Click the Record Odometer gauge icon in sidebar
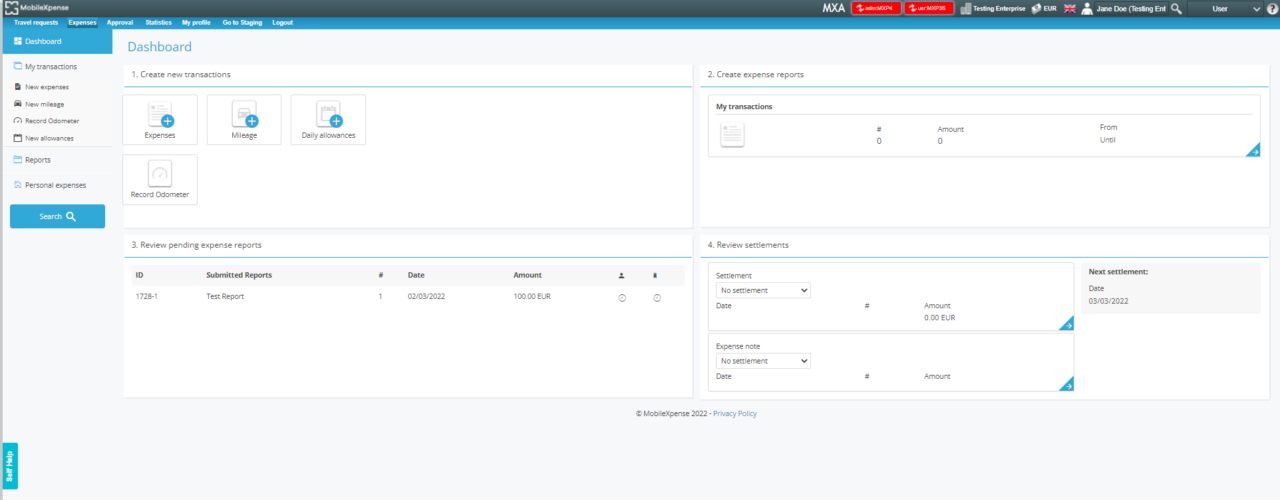Viewport: 1280px width, 500px height. point(18,121)
